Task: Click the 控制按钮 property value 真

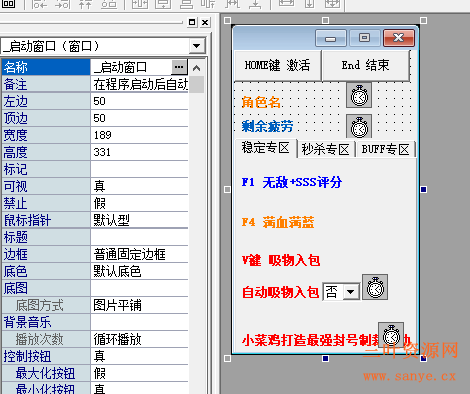Action: click(139, 356)
